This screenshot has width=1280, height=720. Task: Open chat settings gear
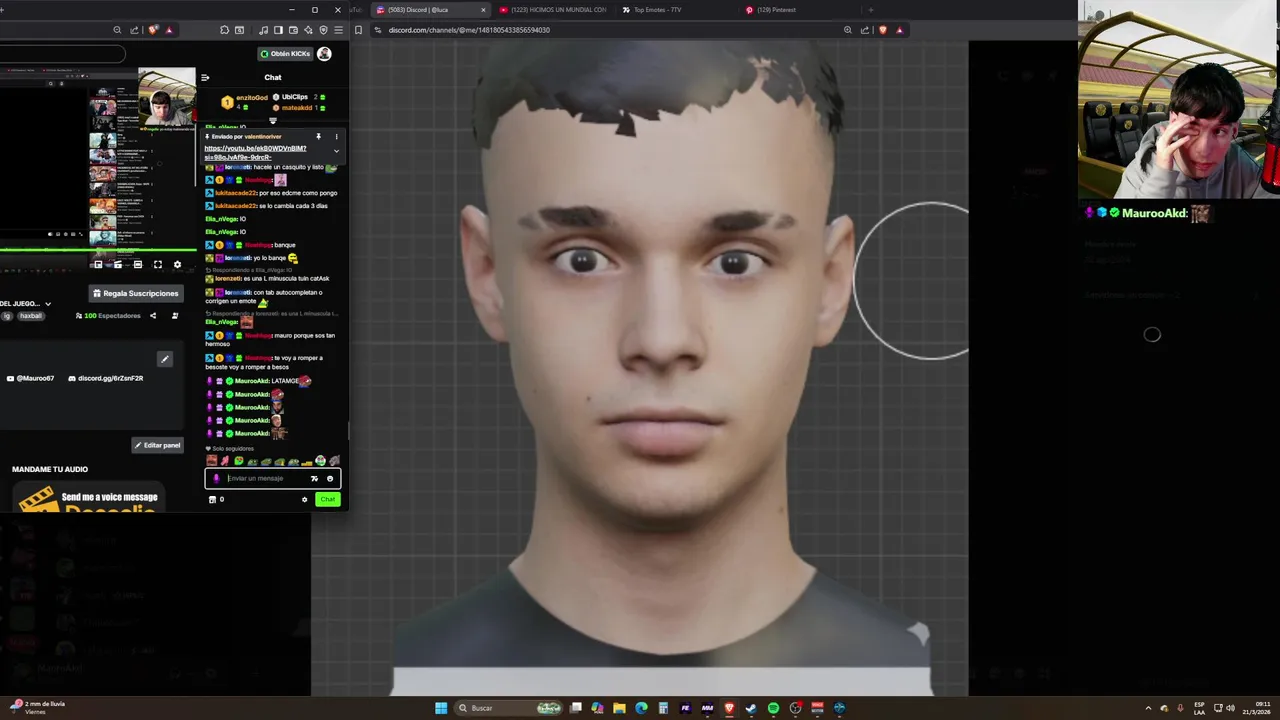[305, 499]
